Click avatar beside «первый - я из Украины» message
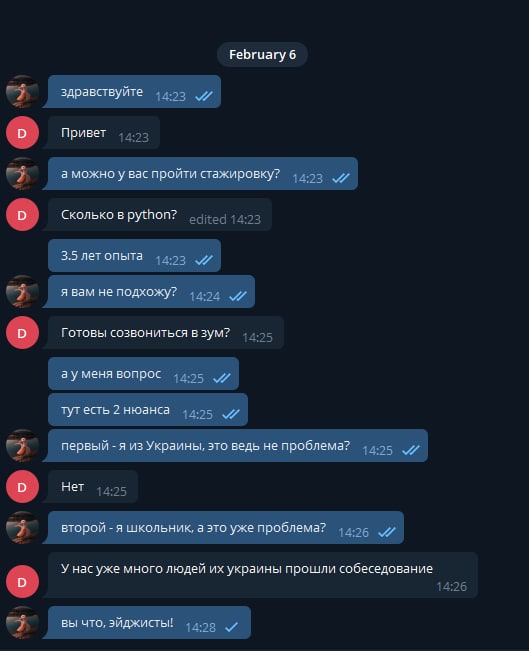 click(22, 445)
